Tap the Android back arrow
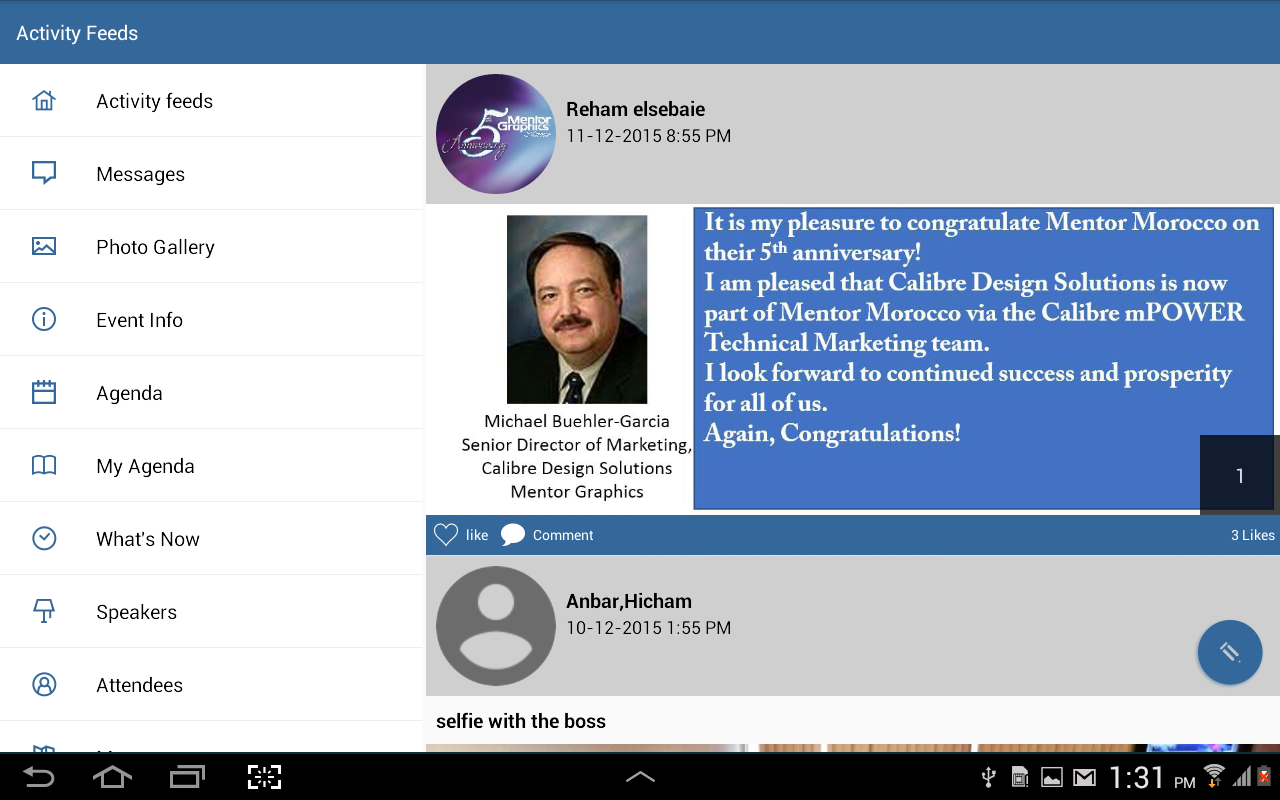This screenshot has height=800, width=1280. click(39, 777)
